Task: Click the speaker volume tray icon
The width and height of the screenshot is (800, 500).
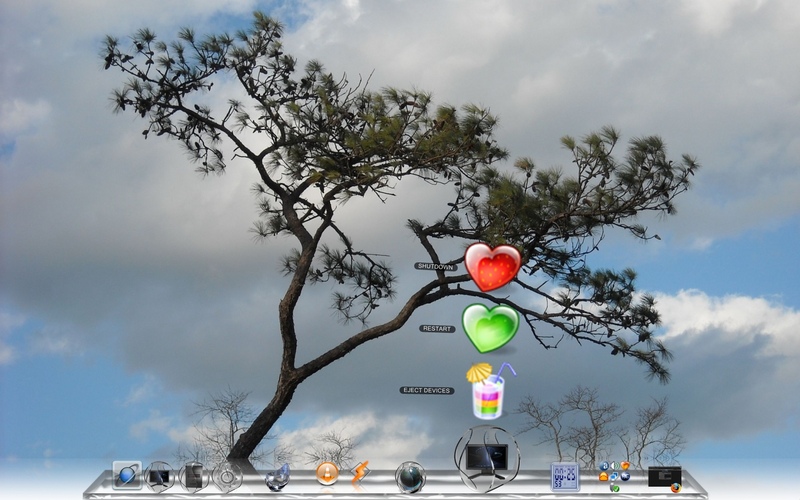Action: [x=614, y=466]
